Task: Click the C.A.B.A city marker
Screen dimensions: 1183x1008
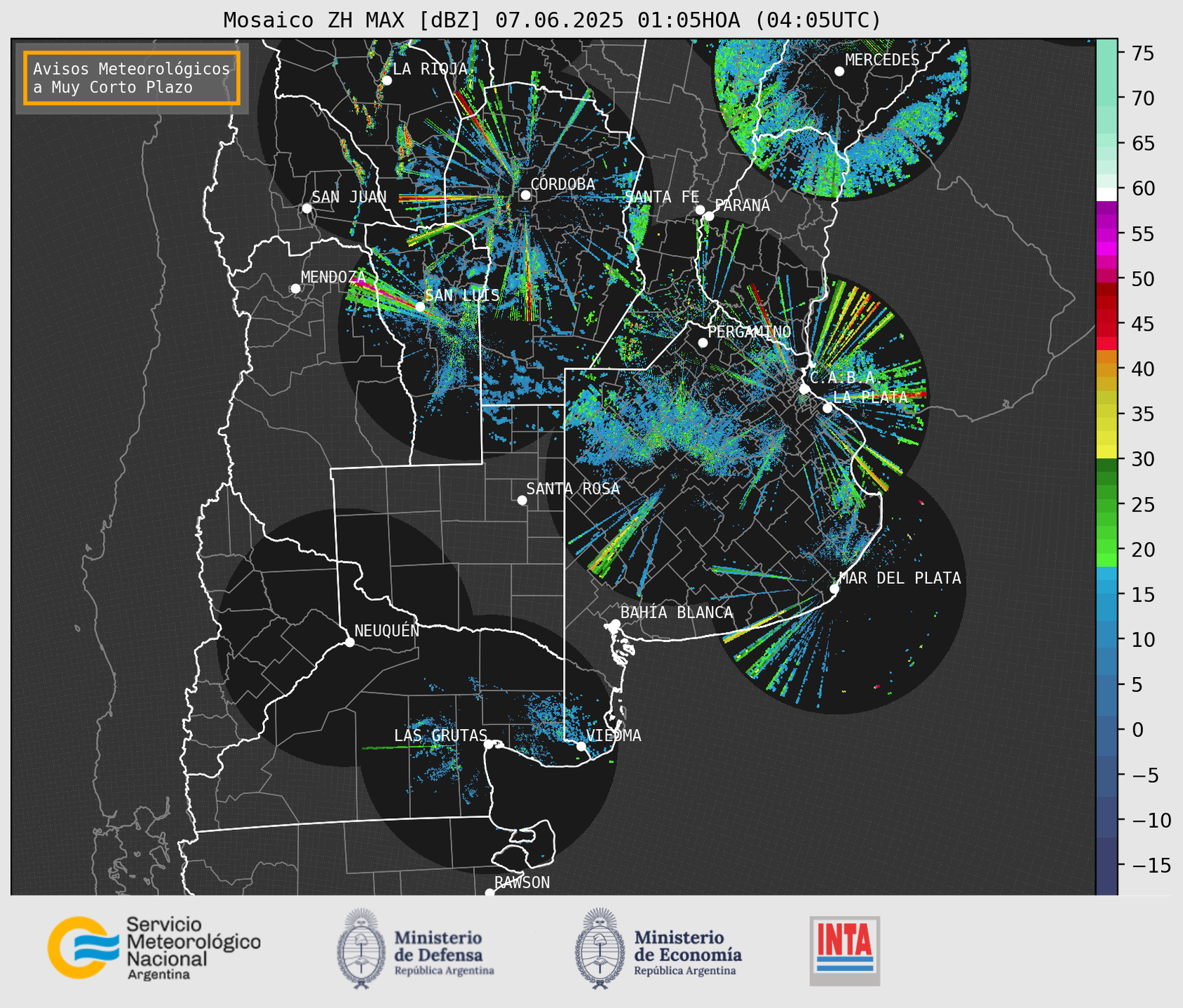Action: pos(804,389)
